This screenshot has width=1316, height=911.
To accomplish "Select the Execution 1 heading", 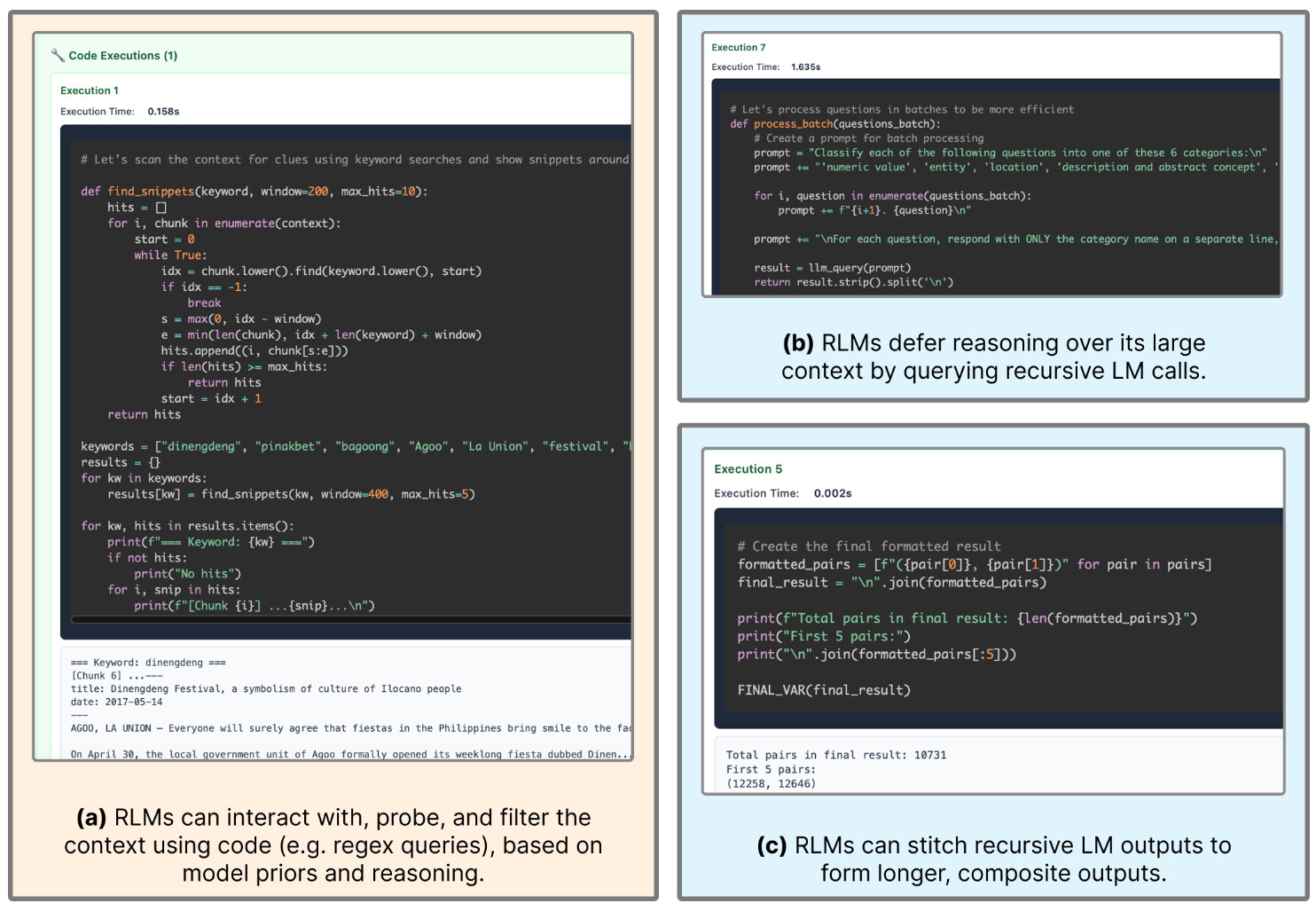I will 89,90.
